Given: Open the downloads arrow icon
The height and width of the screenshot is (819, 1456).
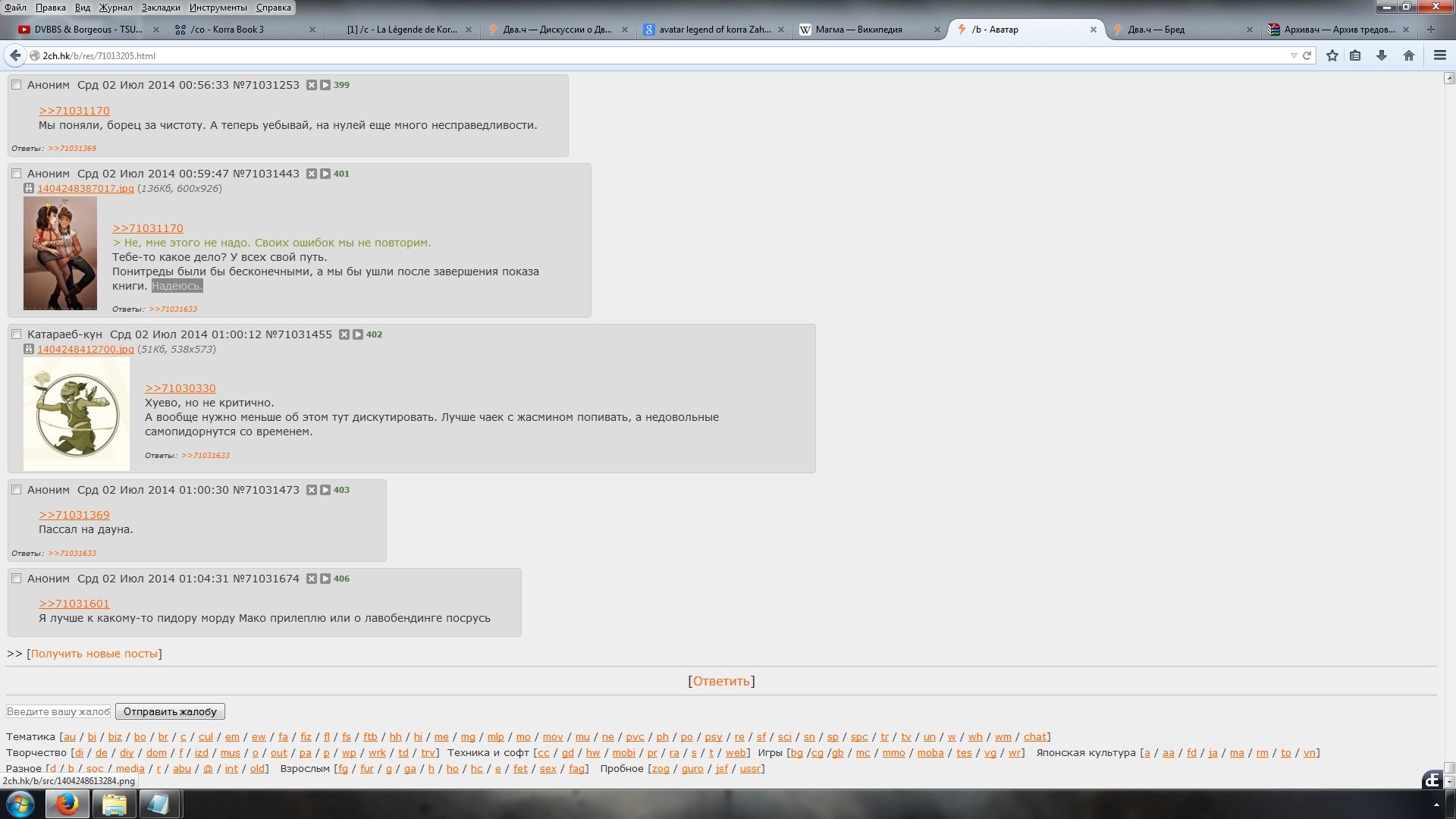Looking at the screenshot, I should [1382, 55].
